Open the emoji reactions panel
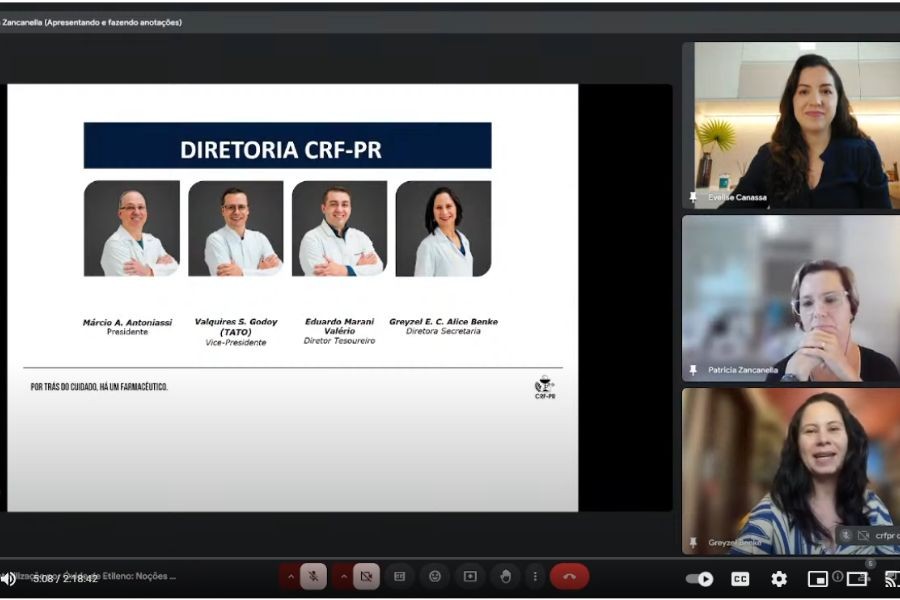This screenshot has width=900, height=600. click(x=435, y=576)
